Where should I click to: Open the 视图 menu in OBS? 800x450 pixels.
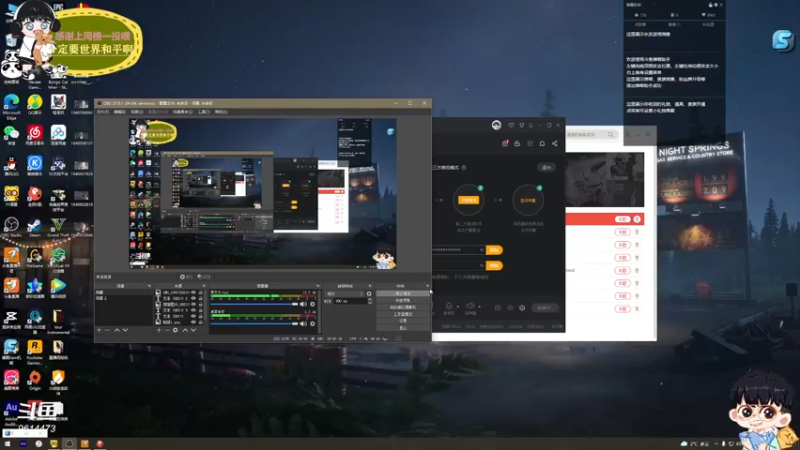(x=137, y=112)
